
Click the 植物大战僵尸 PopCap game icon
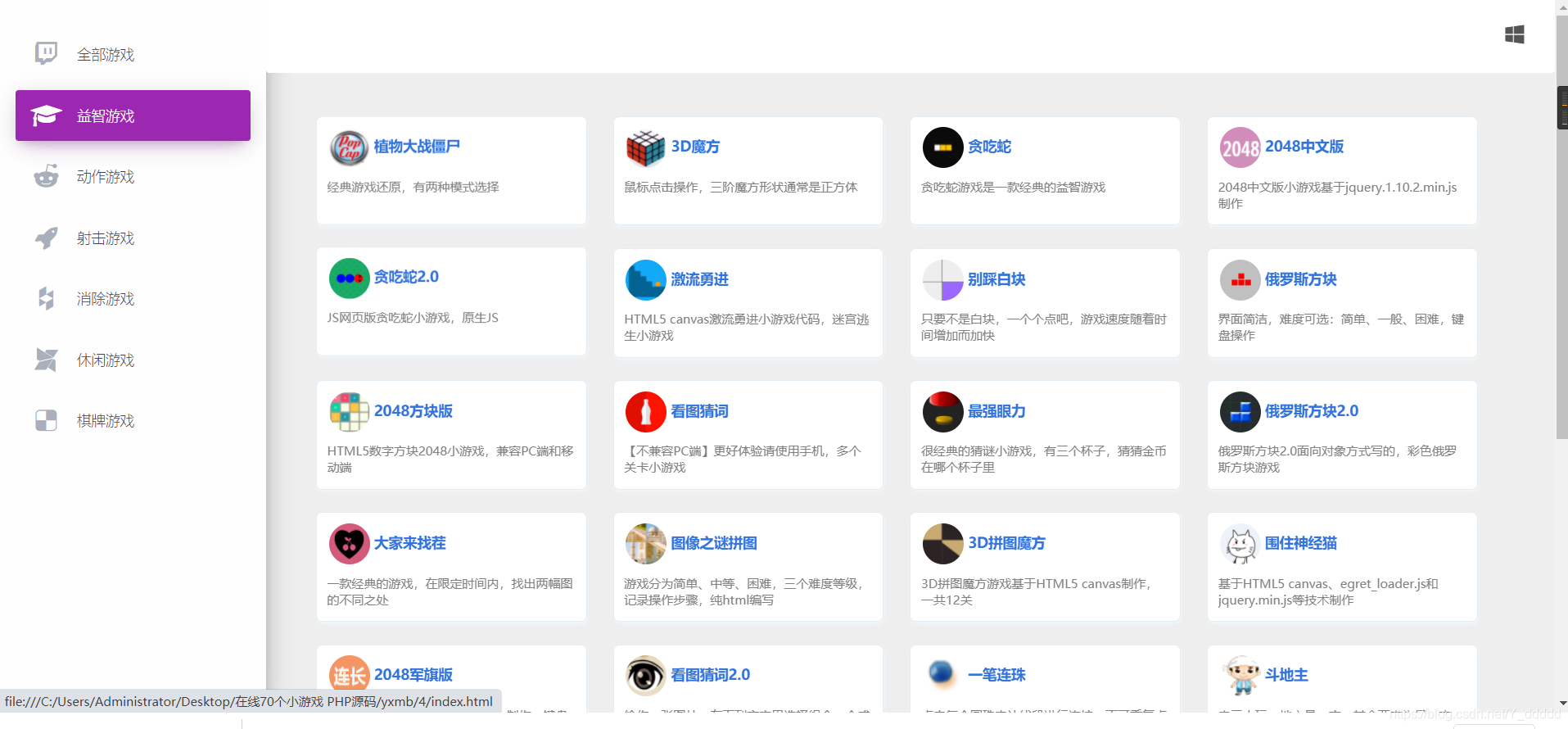pyautogui.click(x=350, y=148)
